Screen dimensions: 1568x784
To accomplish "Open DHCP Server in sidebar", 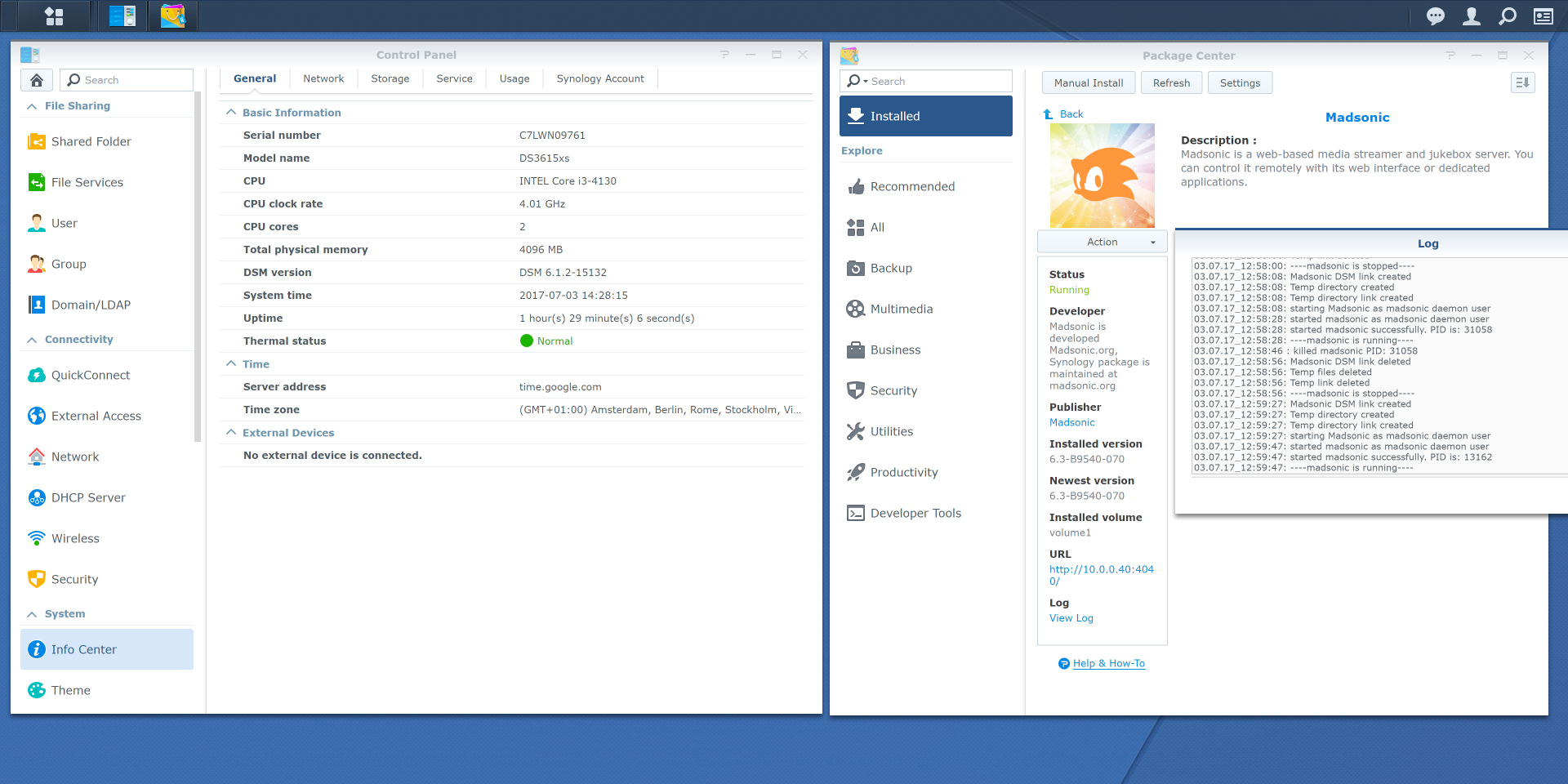I will tap(88, 497).
